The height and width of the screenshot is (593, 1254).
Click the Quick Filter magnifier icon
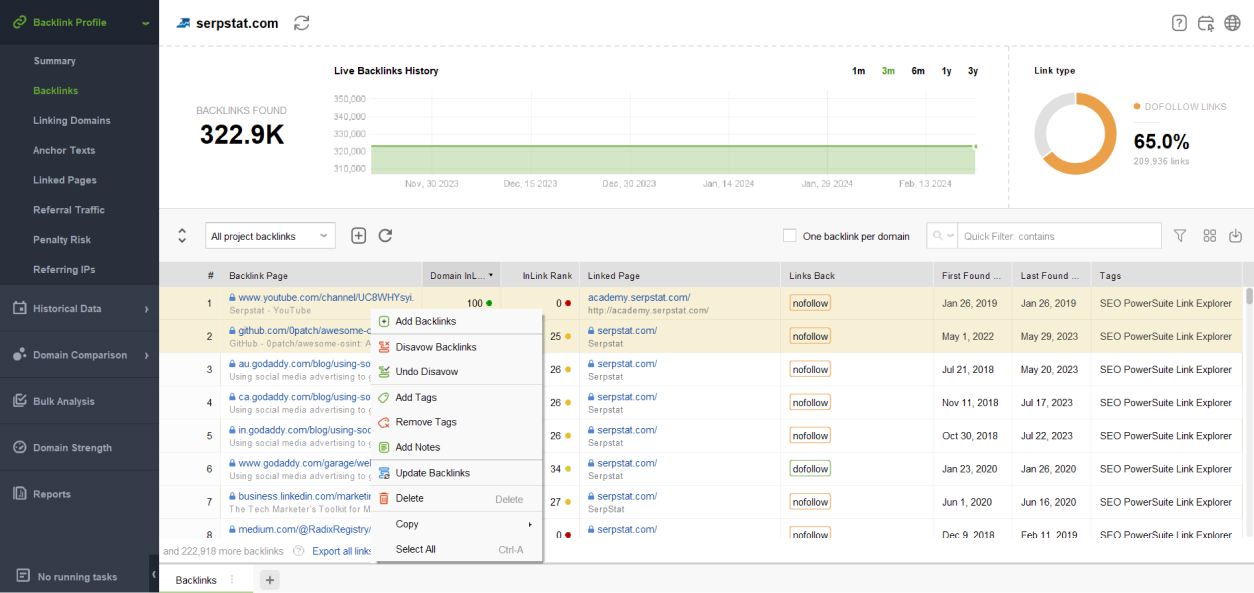(x=938, y=236)
